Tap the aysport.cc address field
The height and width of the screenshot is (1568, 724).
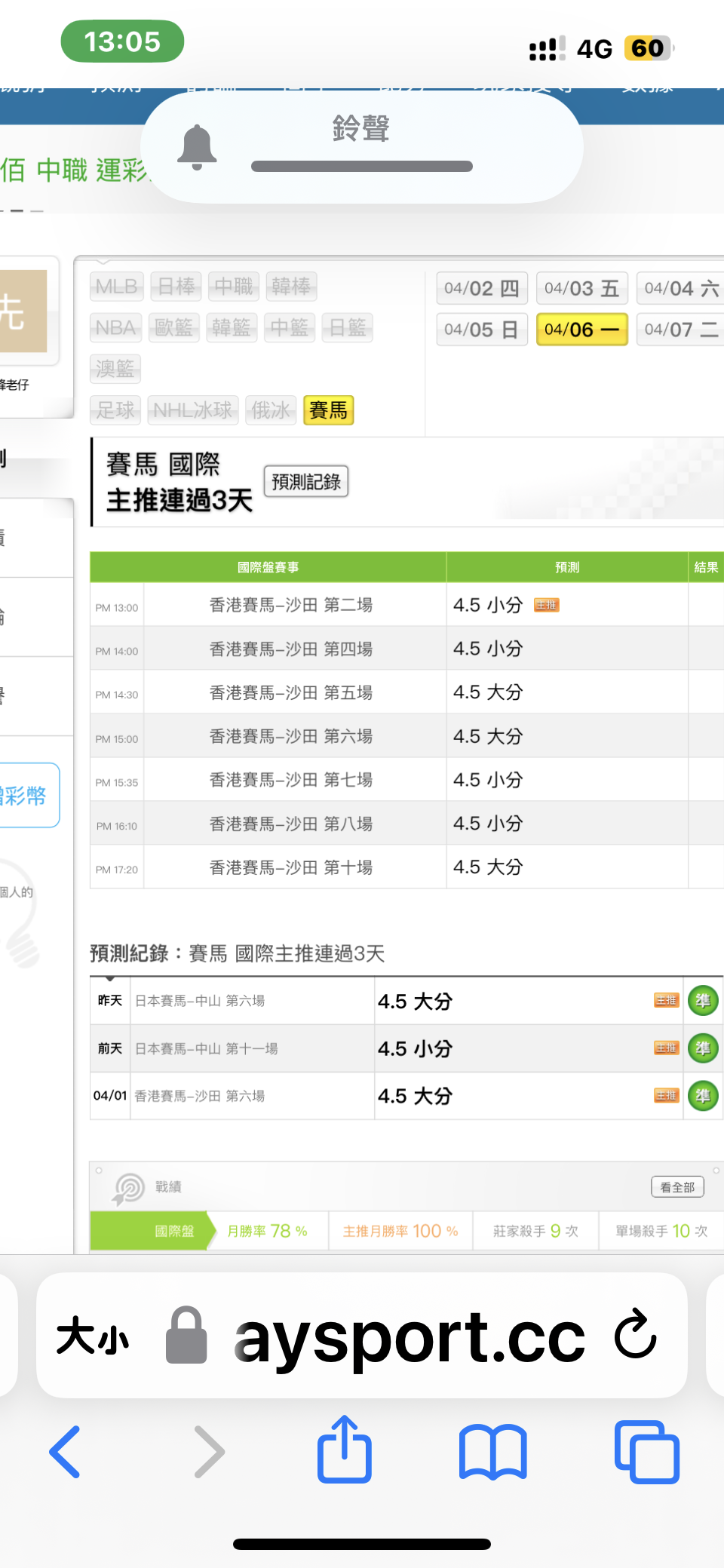click(x=410, y=1336)
